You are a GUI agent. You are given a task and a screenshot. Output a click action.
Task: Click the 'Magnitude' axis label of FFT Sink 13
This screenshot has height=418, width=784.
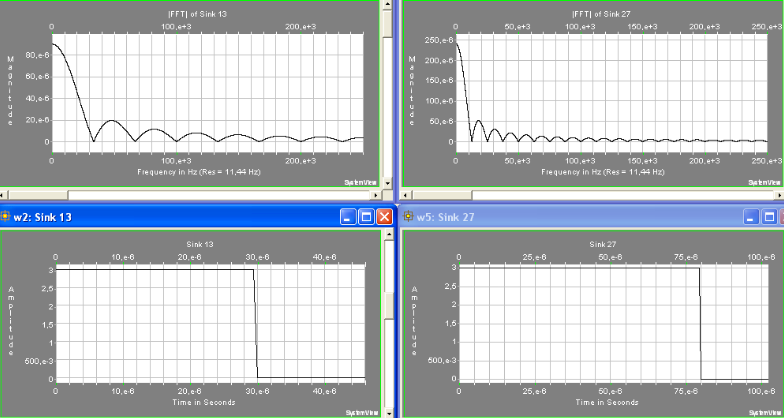(11, 91)
